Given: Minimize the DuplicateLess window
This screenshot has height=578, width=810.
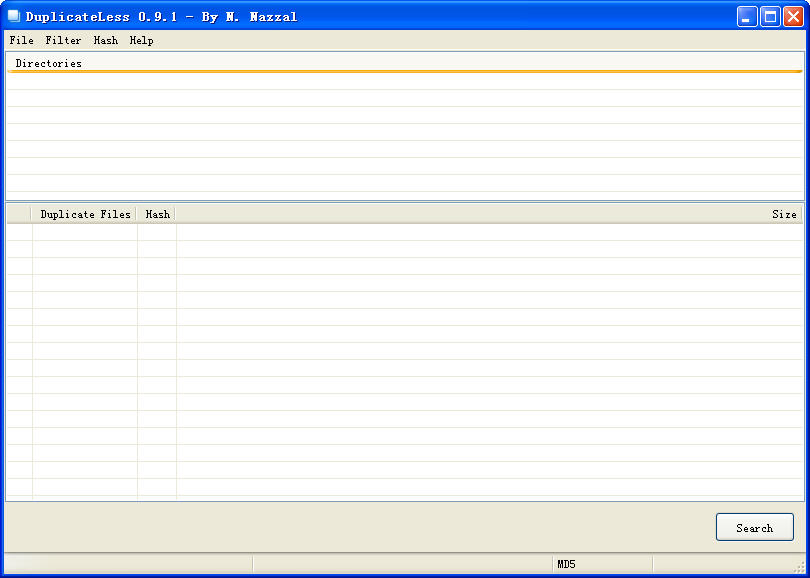Looking at the screenshot, I should (746, 17).
